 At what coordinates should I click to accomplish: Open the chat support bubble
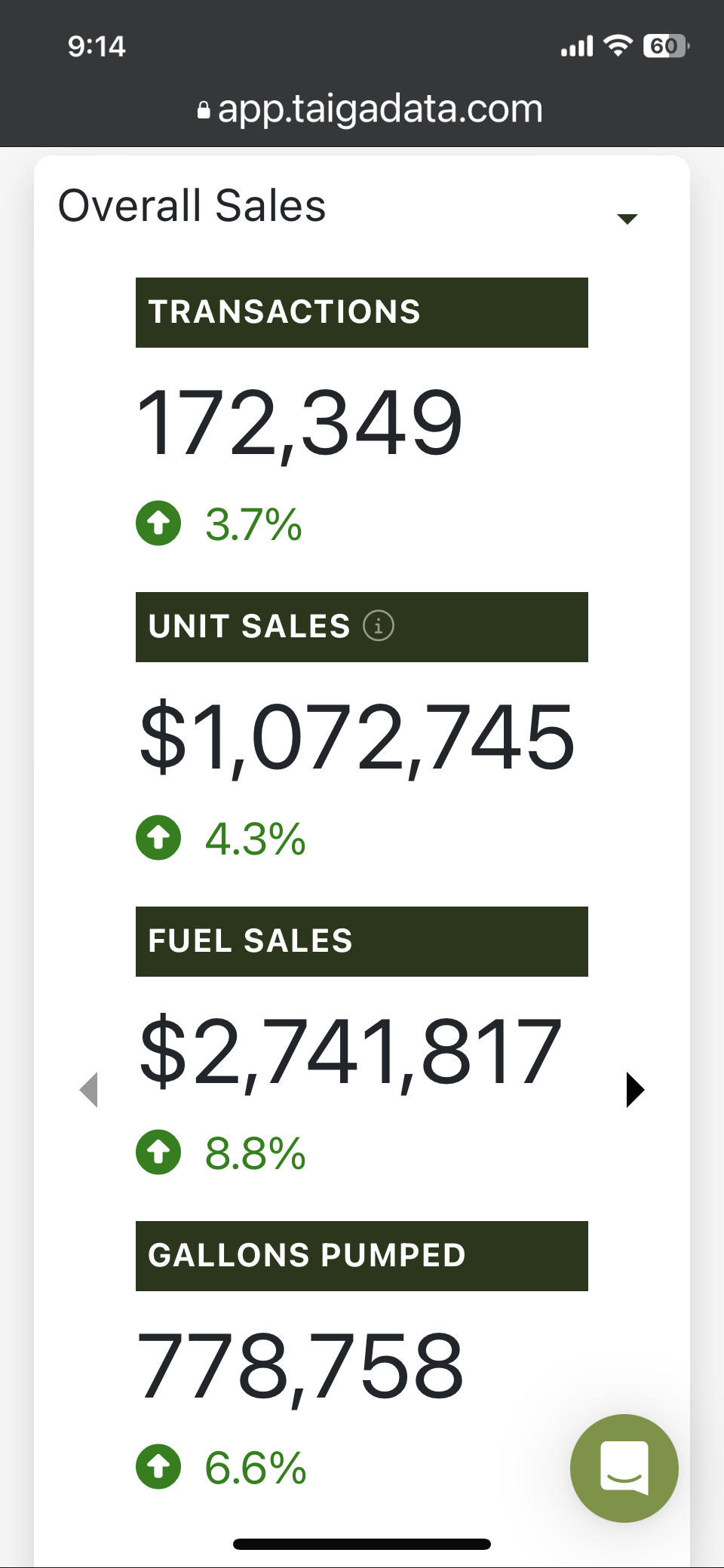coord(624,1468)
